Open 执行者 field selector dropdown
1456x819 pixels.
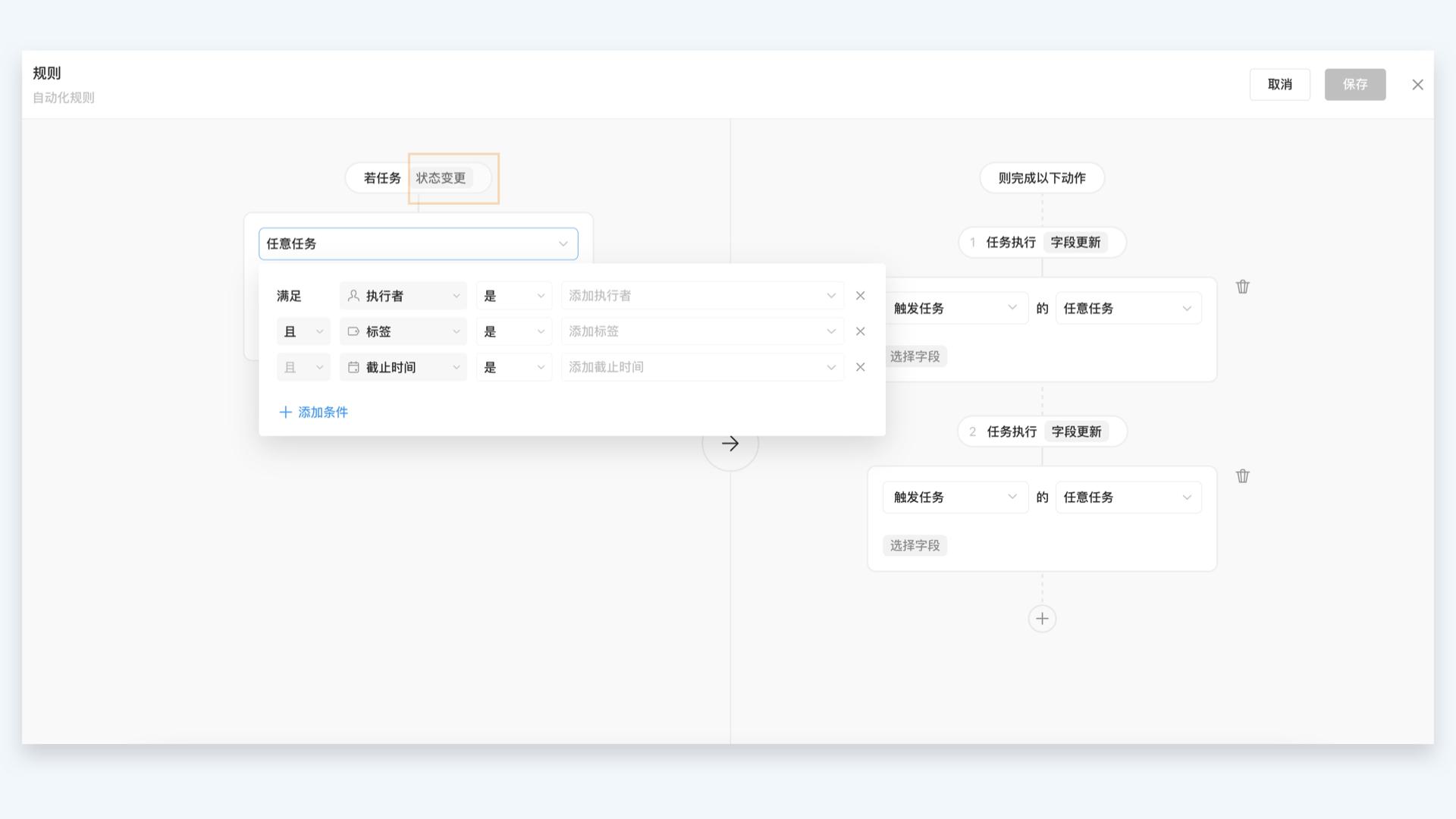[x=403, y=296]
